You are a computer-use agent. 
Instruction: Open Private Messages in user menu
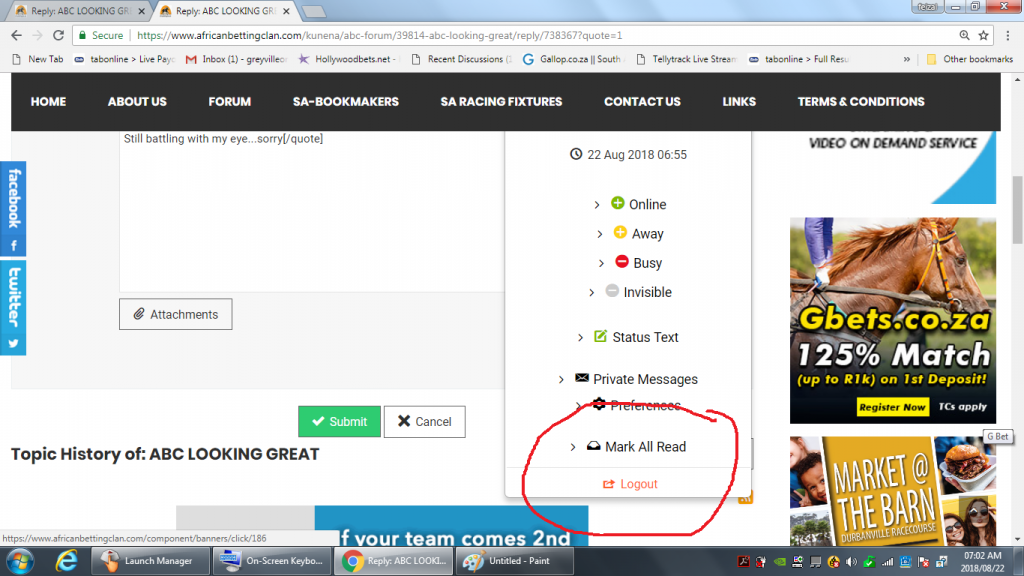645,379
